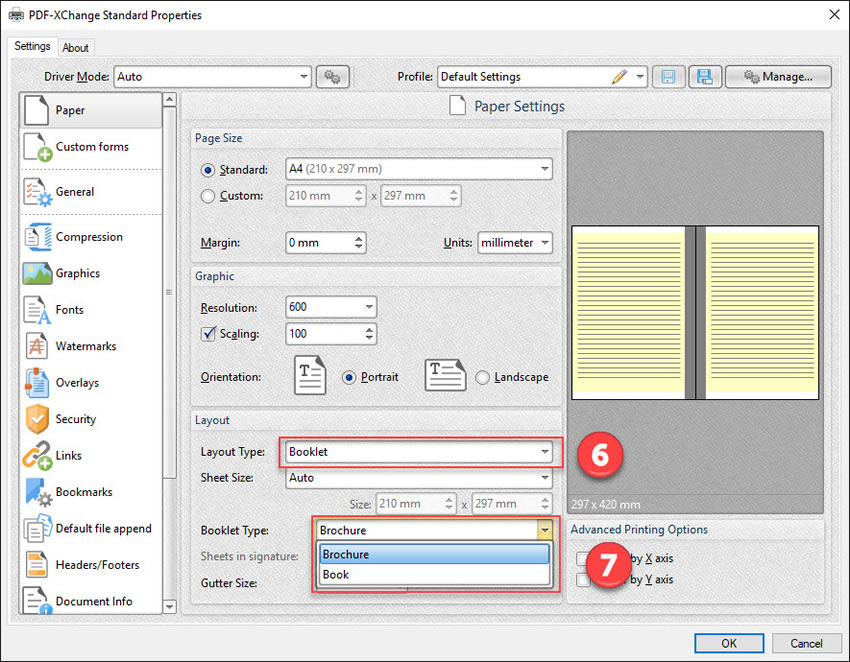
Task: Click the Margin stepper control
Action: (358, 243)
